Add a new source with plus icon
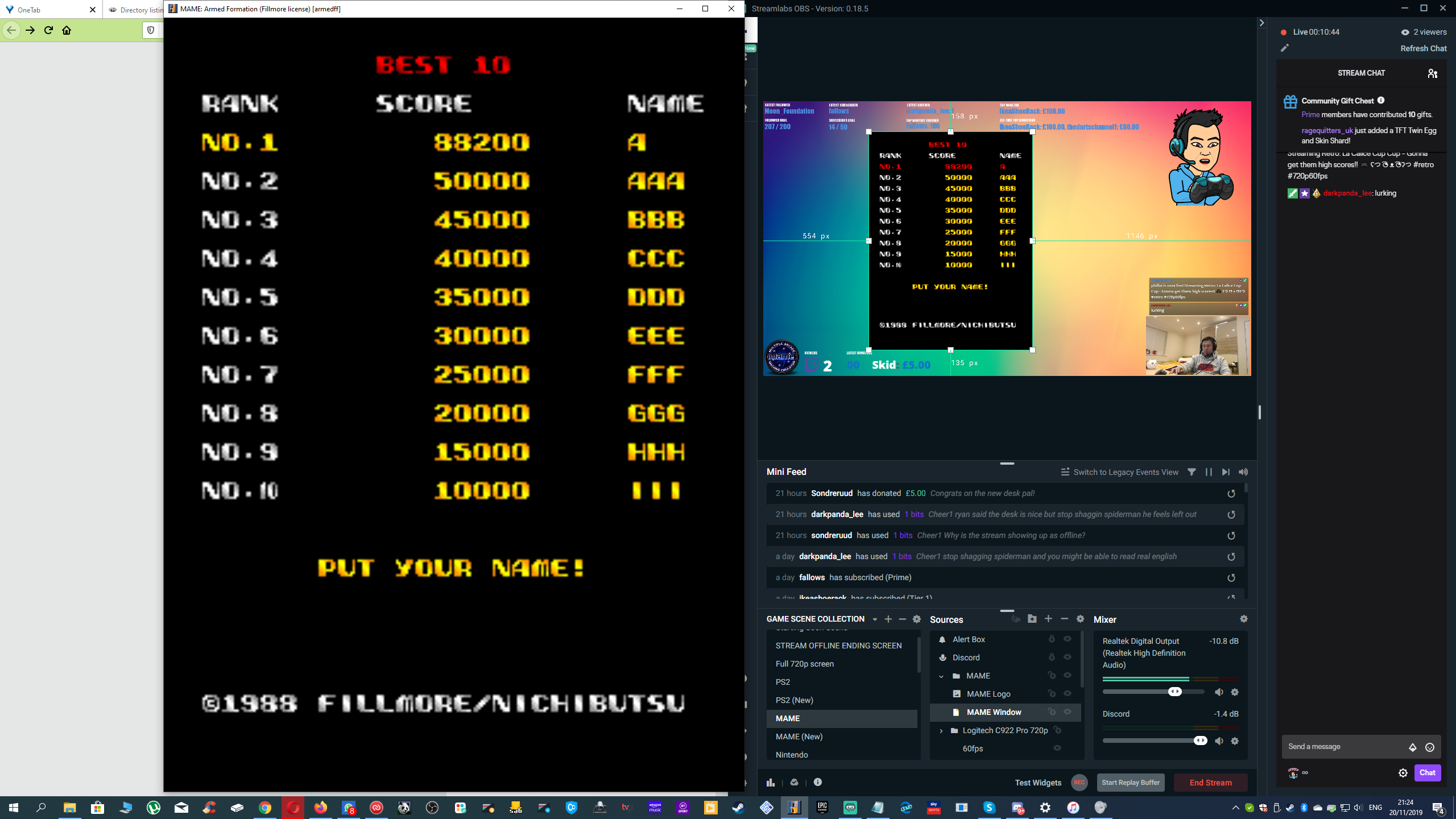Viewport: 1456px width, 819px height. (x=1048, y=619)
